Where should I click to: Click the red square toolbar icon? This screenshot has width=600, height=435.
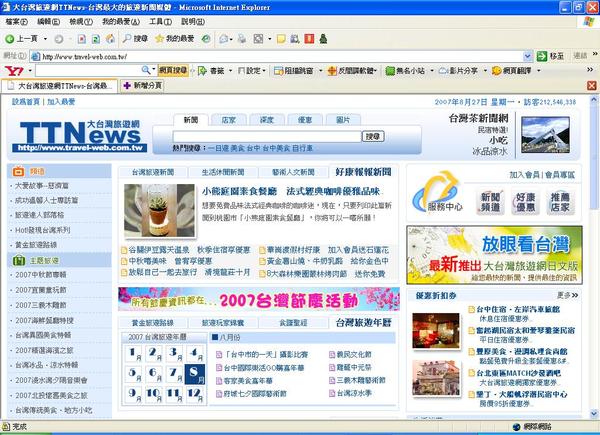(309, 39)
